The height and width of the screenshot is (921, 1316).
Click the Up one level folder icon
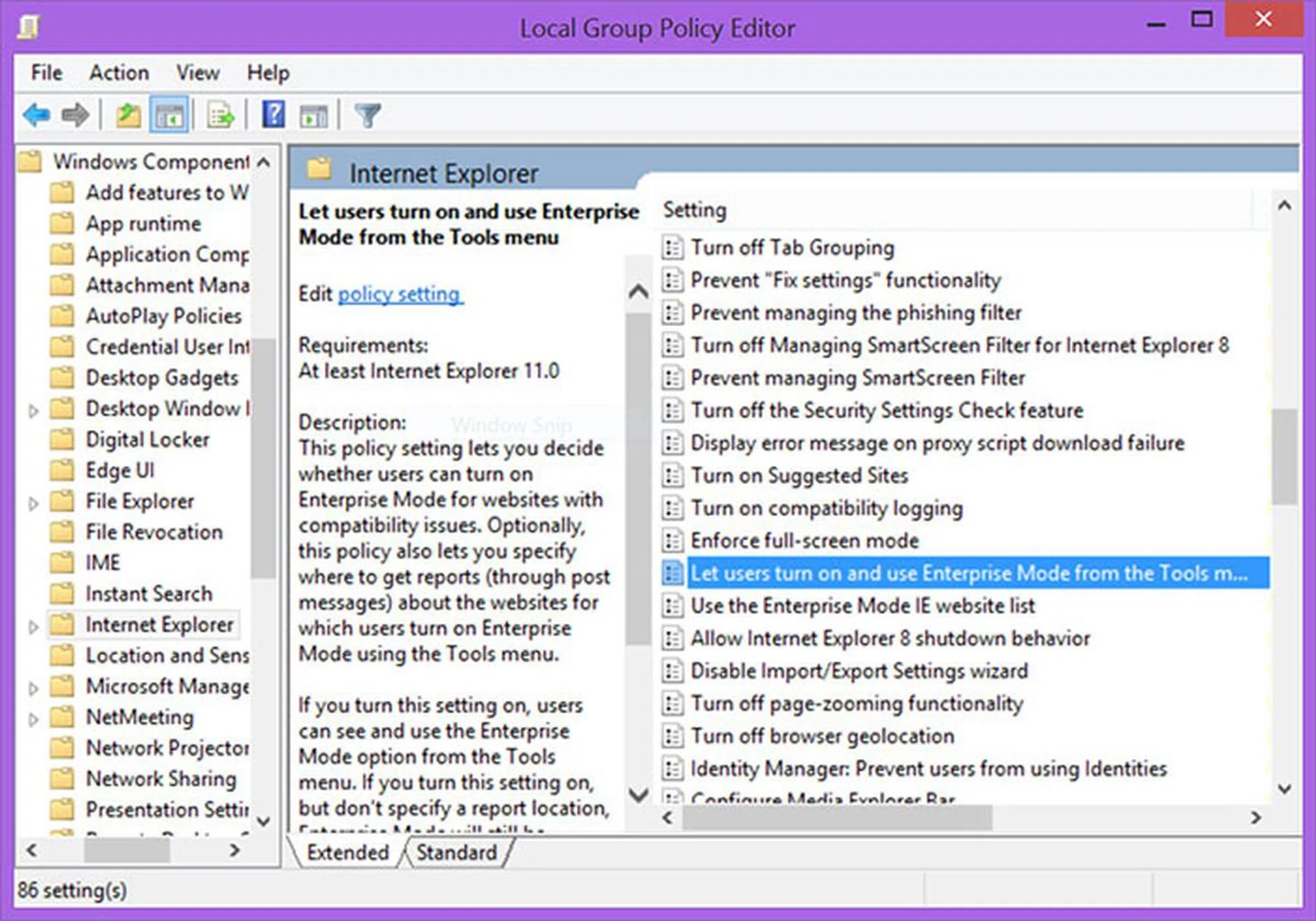(x=127, y=114)
